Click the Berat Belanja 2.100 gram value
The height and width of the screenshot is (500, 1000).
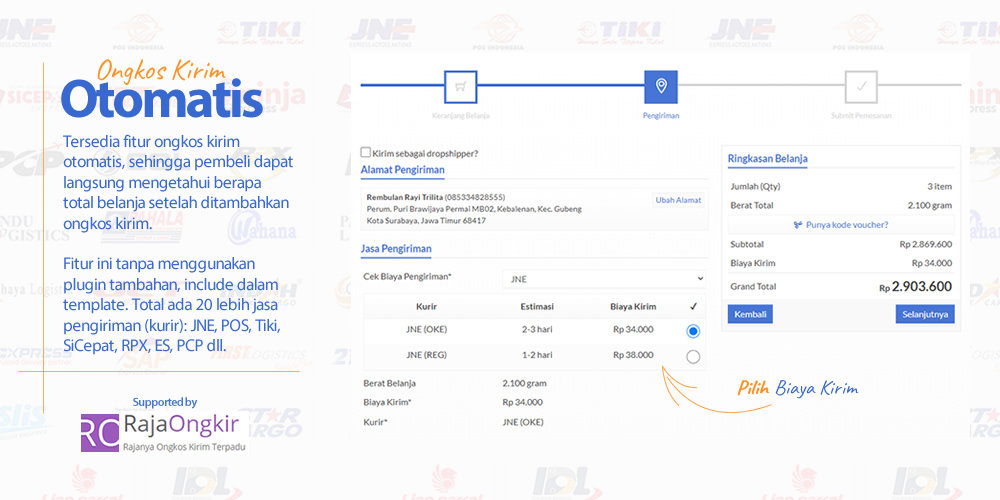click(524, 384)
